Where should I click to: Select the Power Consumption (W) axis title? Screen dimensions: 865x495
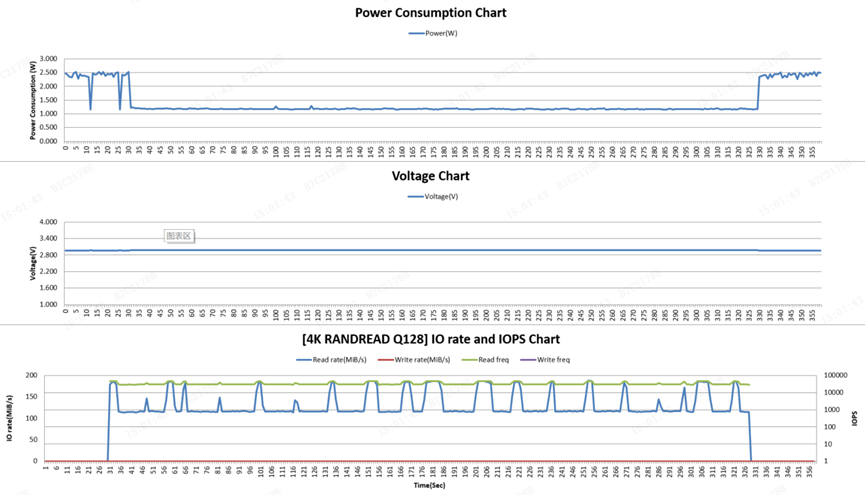33,100
